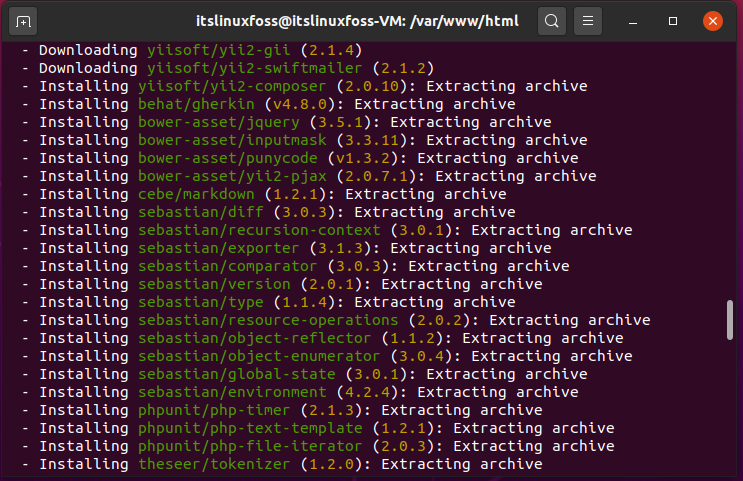
Task: Click the package name bower-asset/punycode
Action: (228, 158)
